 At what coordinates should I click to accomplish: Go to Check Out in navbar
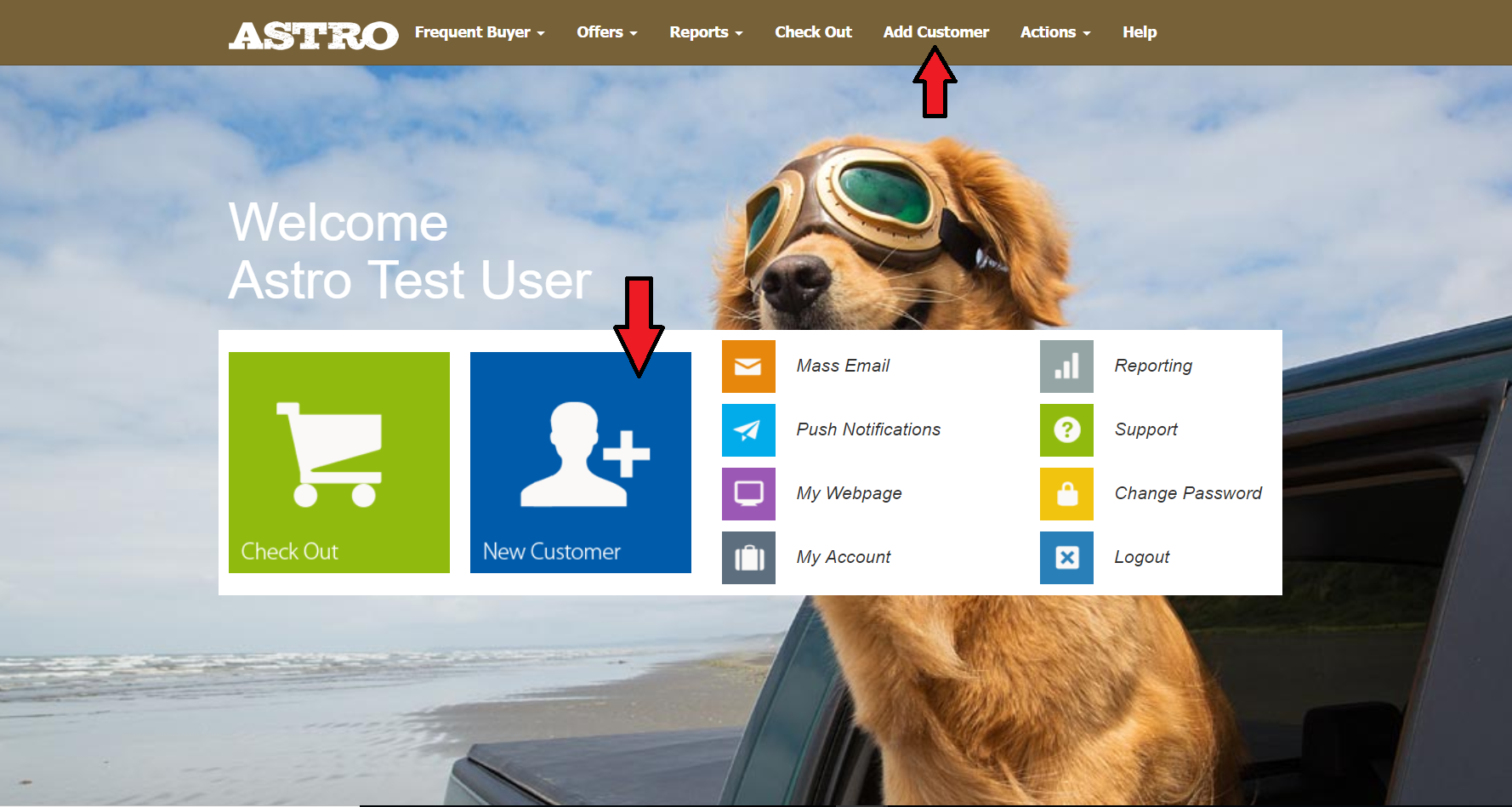point(813,32)
